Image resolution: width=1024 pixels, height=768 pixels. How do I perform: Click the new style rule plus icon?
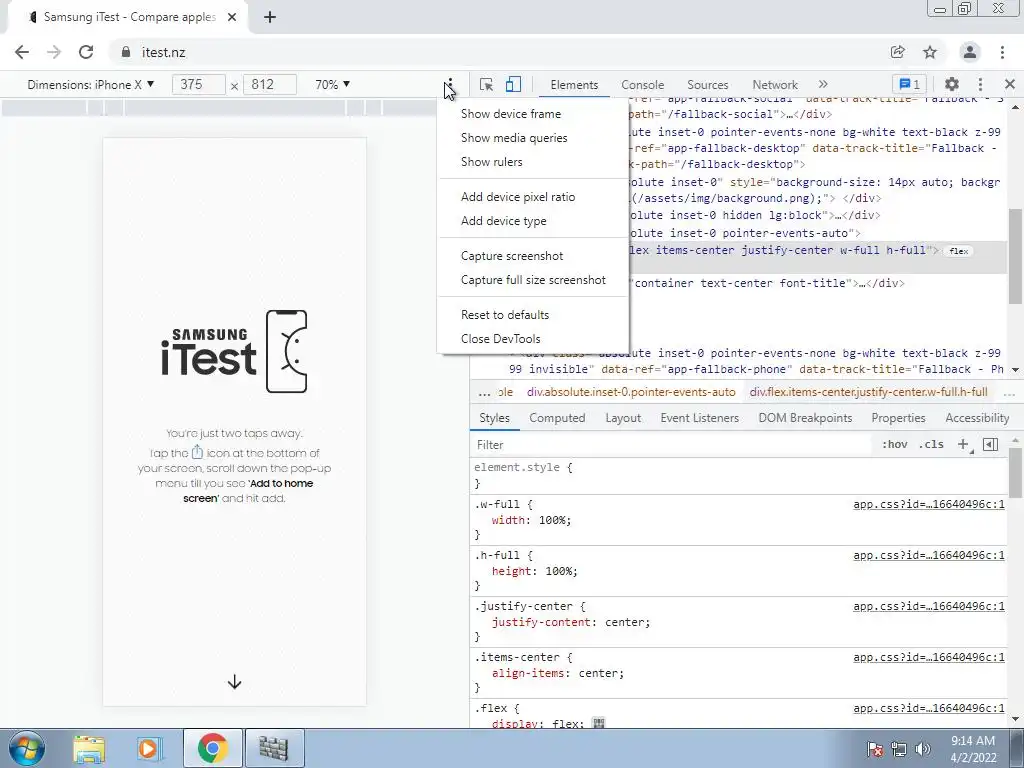point(963,445)
